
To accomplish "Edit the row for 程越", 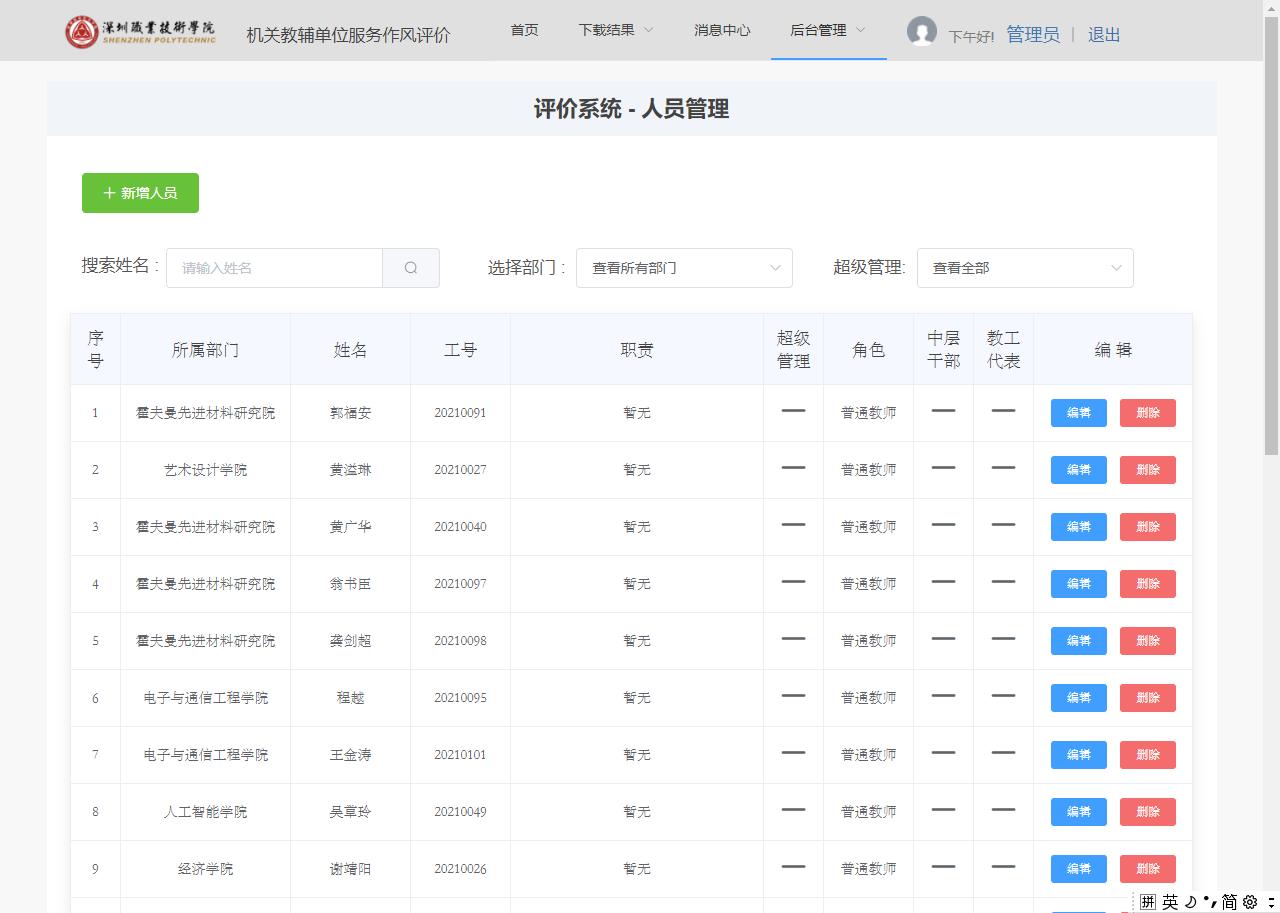I will tap(1079, 698).
